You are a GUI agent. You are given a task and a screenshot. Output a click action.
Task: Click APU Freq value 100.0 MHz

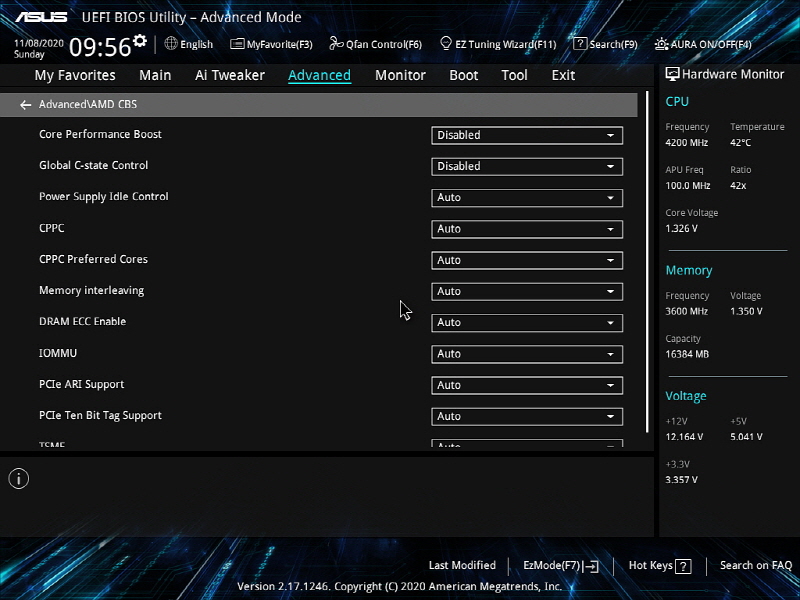[x=688, y=186]
